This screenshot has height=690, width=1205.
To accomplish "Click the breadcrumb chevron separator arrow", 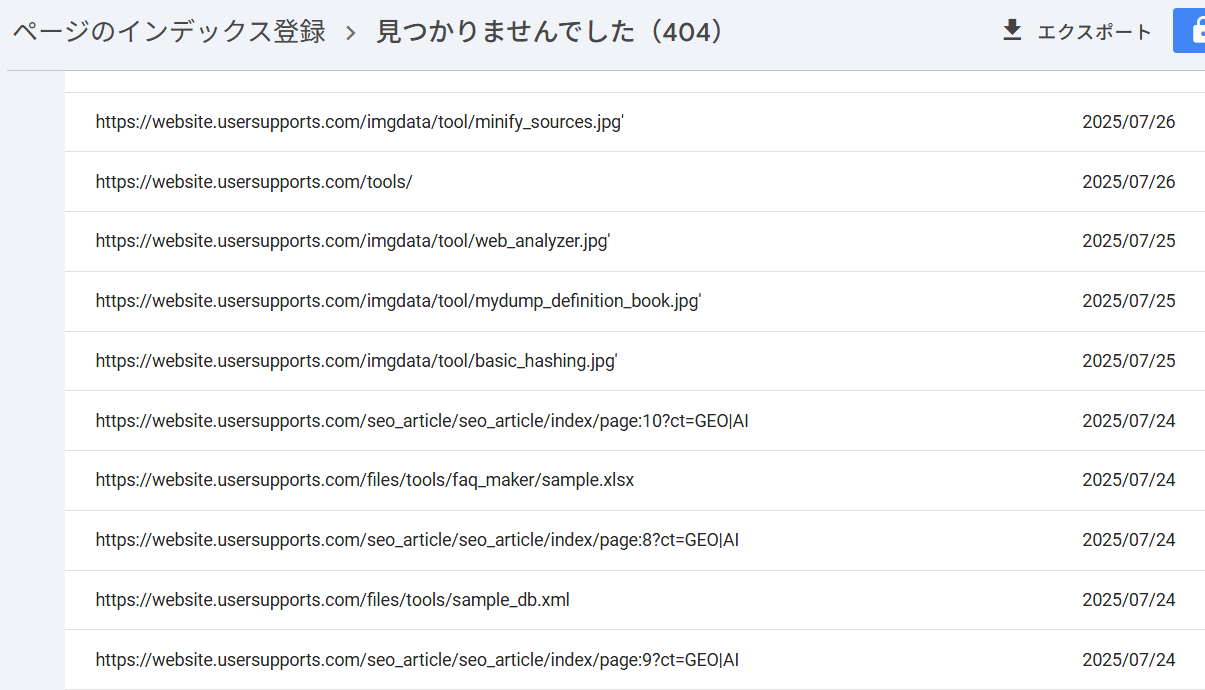I will [x=351, y=33].
